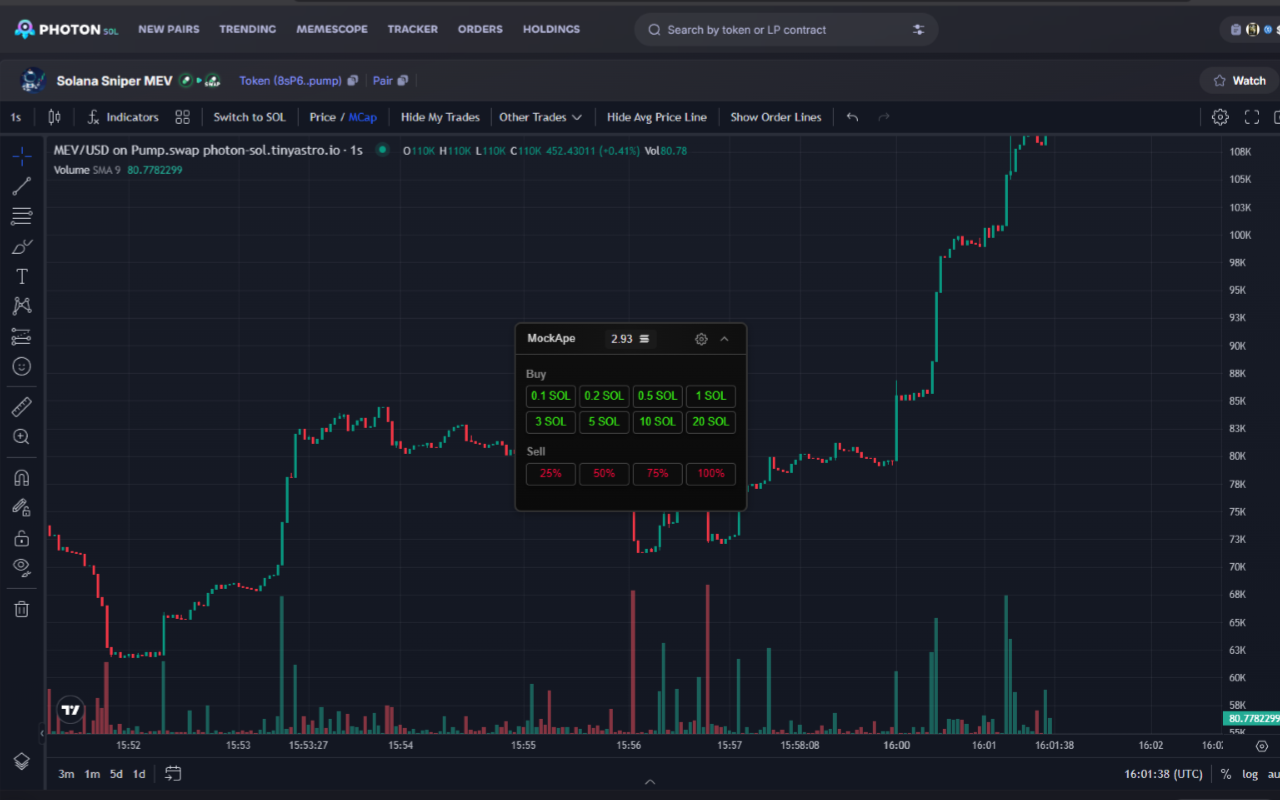Select the Trend Line drawing tool
Image resolution: width=1280 pixels, height=800 pixels.
(x=22, y=186)
